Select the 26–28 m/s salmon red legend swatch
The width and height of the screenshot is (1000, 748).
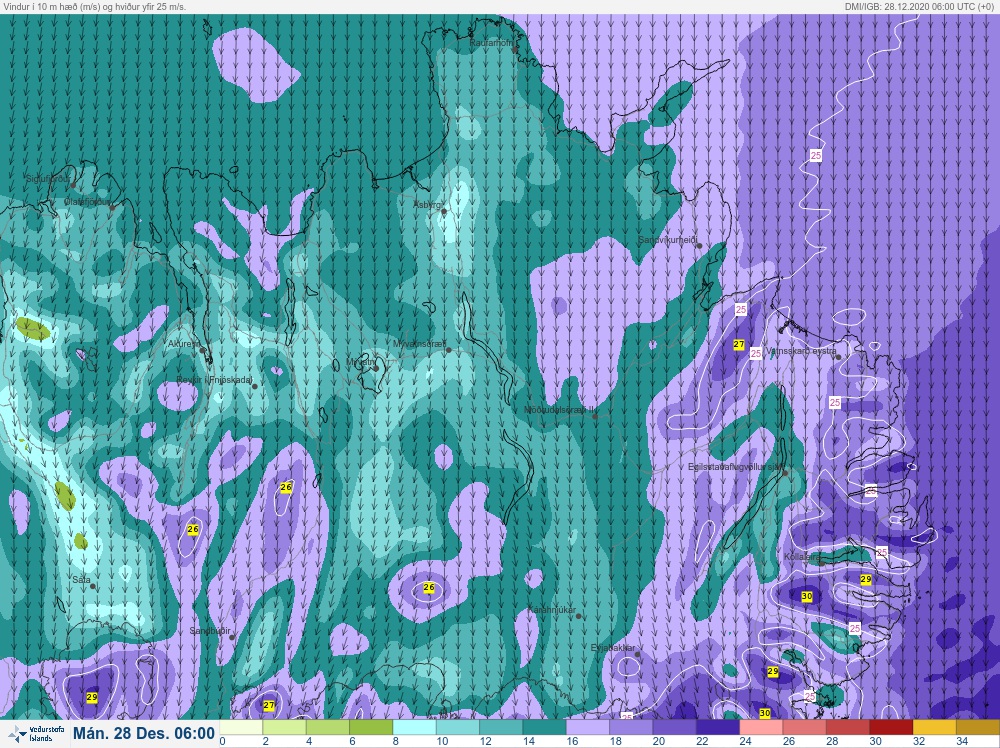pyautogui.click(x=804, y=727)
